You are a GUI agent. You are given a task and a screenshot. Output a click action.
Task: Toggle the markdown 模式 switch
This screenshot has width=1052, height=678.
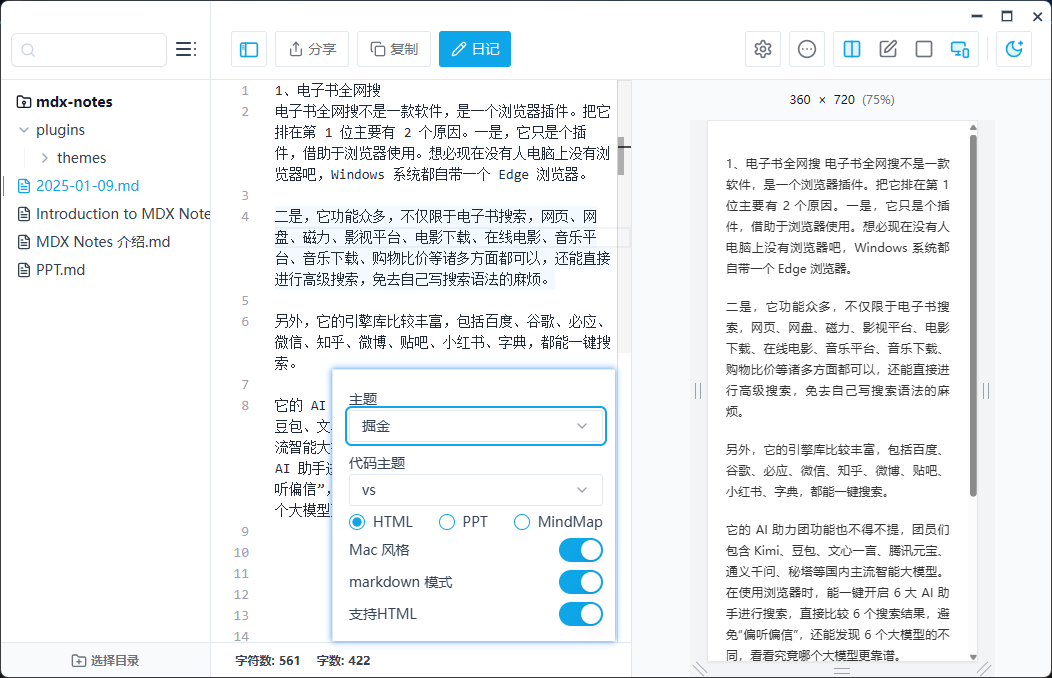(x=580, y=582)
